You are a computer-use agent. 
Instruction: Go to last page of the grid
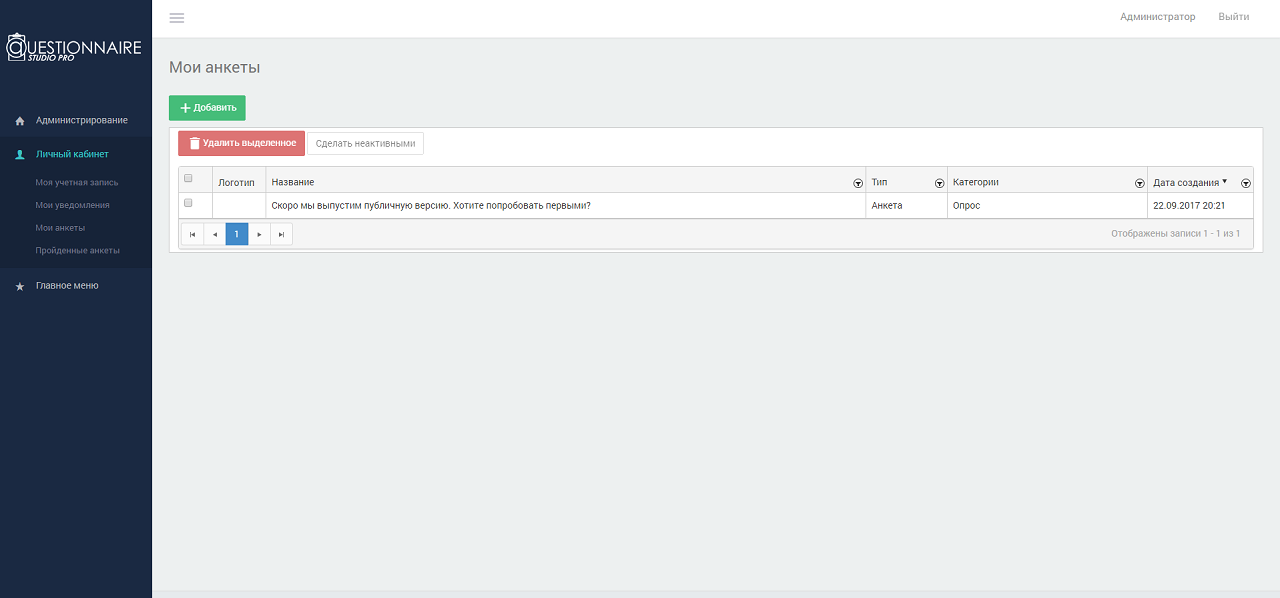[x=281, y=234]
